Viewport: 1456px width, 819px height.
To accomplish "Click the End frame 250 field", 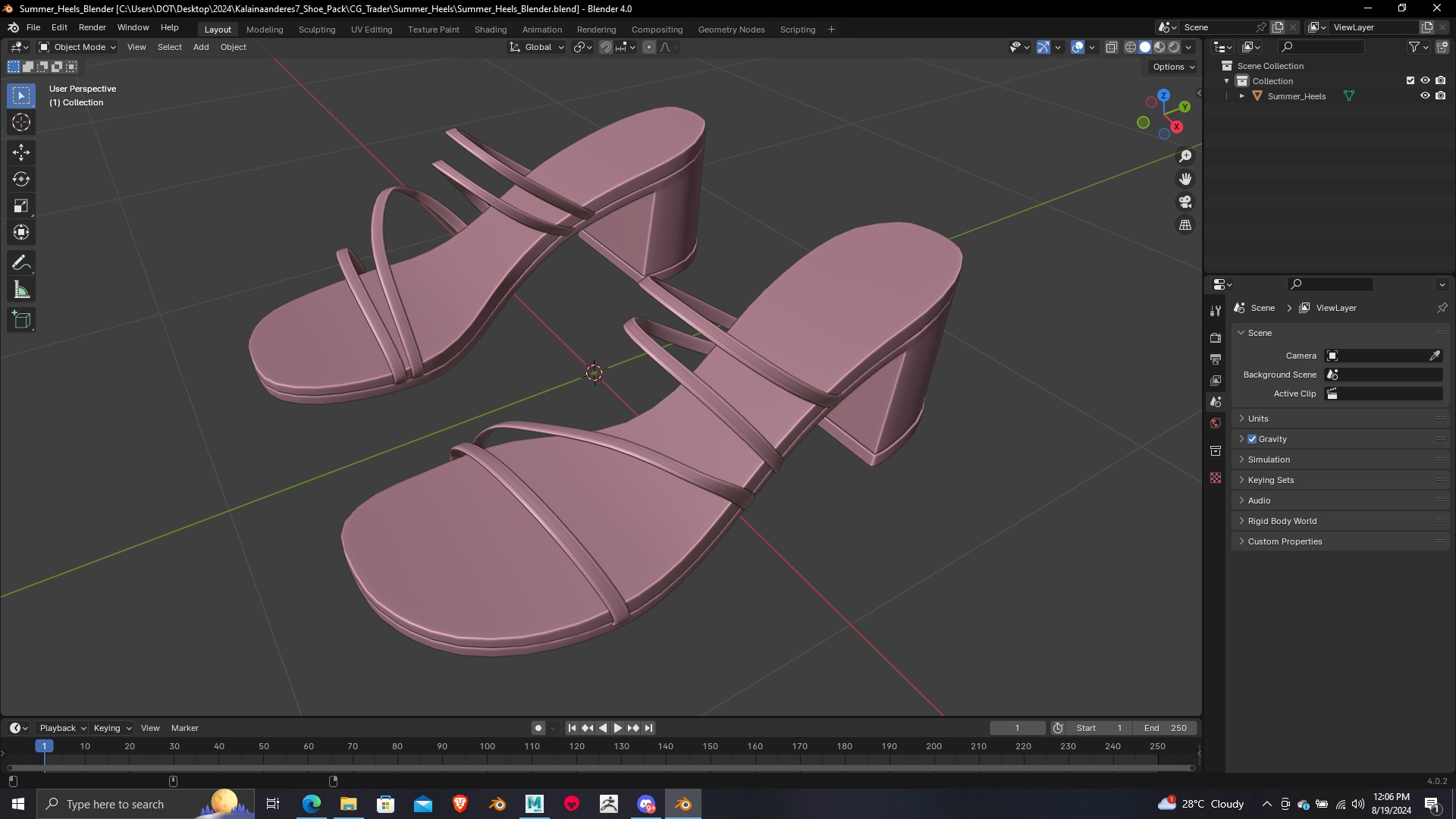I will pyautogui.click(x=1165, y=728).
